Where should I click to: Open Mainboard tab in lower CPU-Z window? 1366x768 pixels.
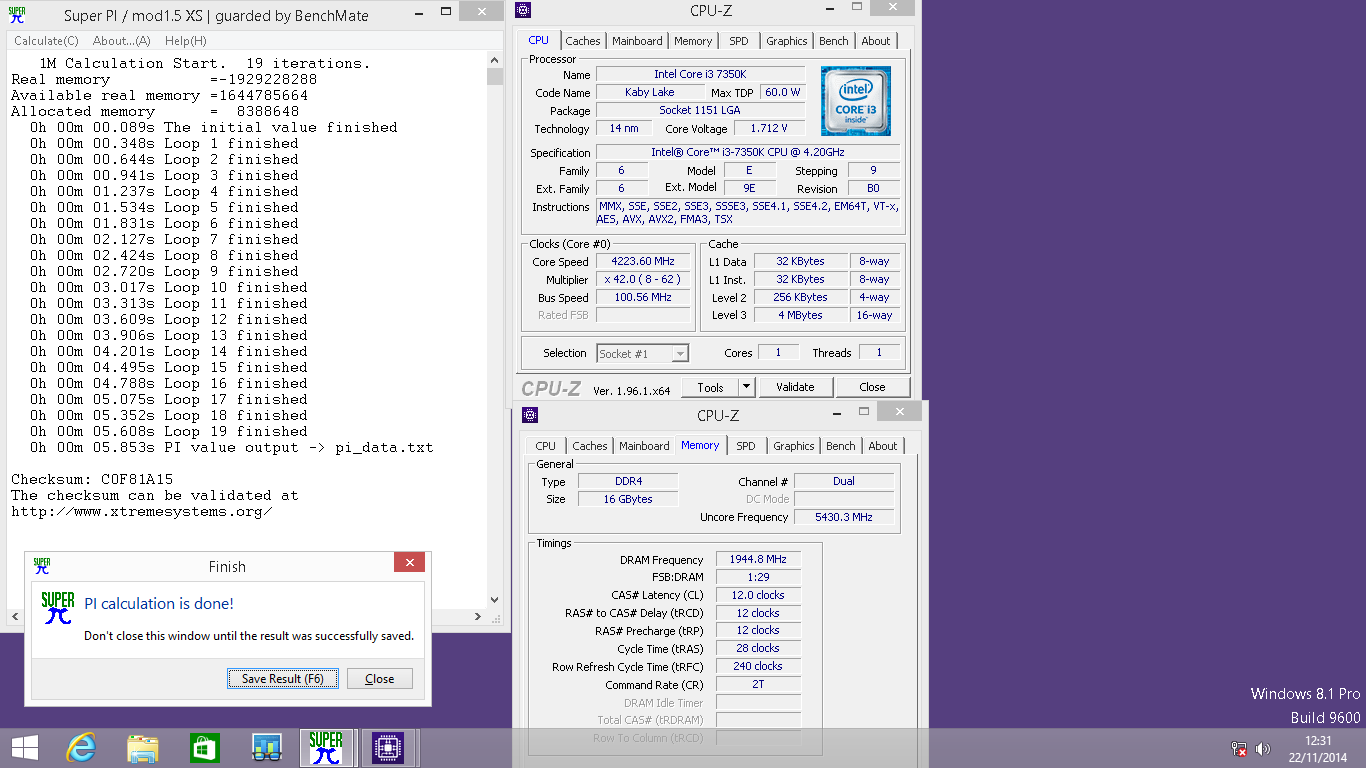[645, 446]
